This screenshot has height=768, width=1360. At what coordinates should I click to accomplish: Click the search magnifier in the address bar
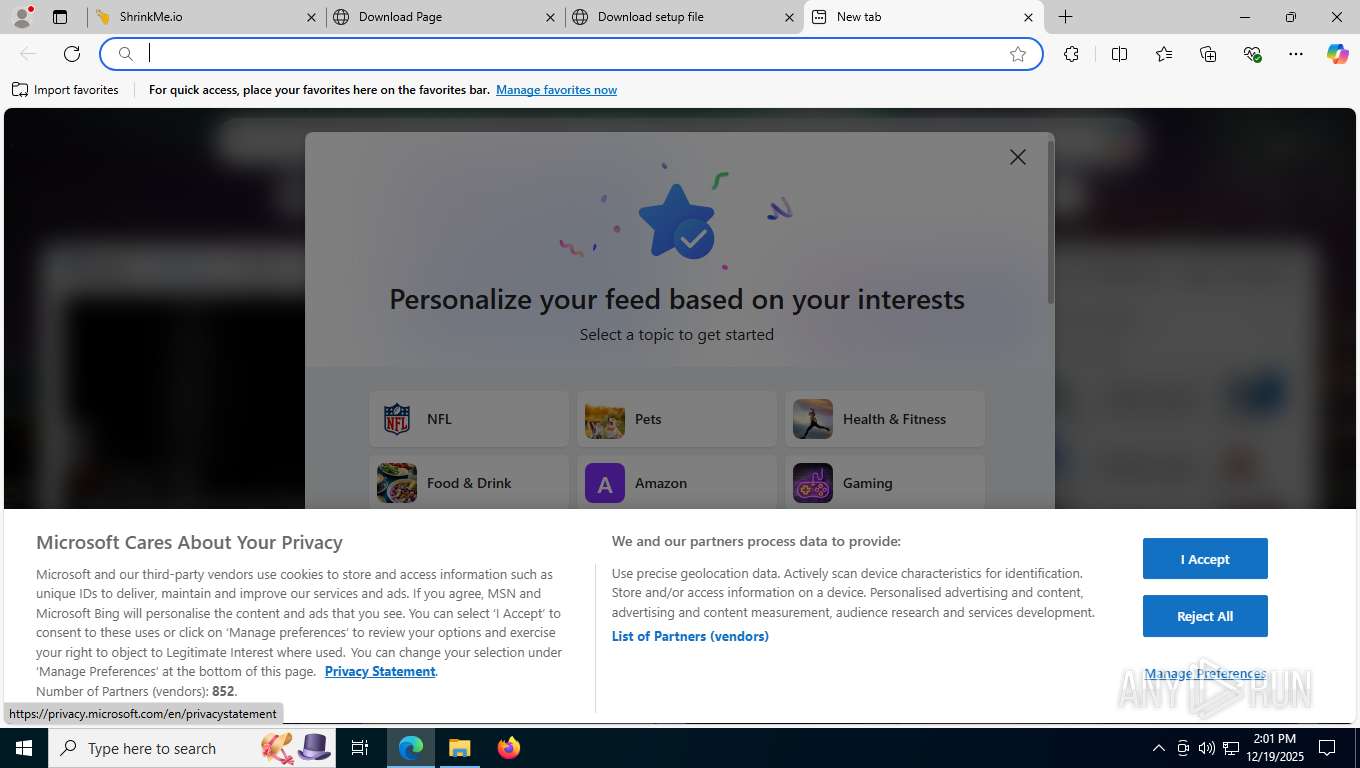click(126, 54)
